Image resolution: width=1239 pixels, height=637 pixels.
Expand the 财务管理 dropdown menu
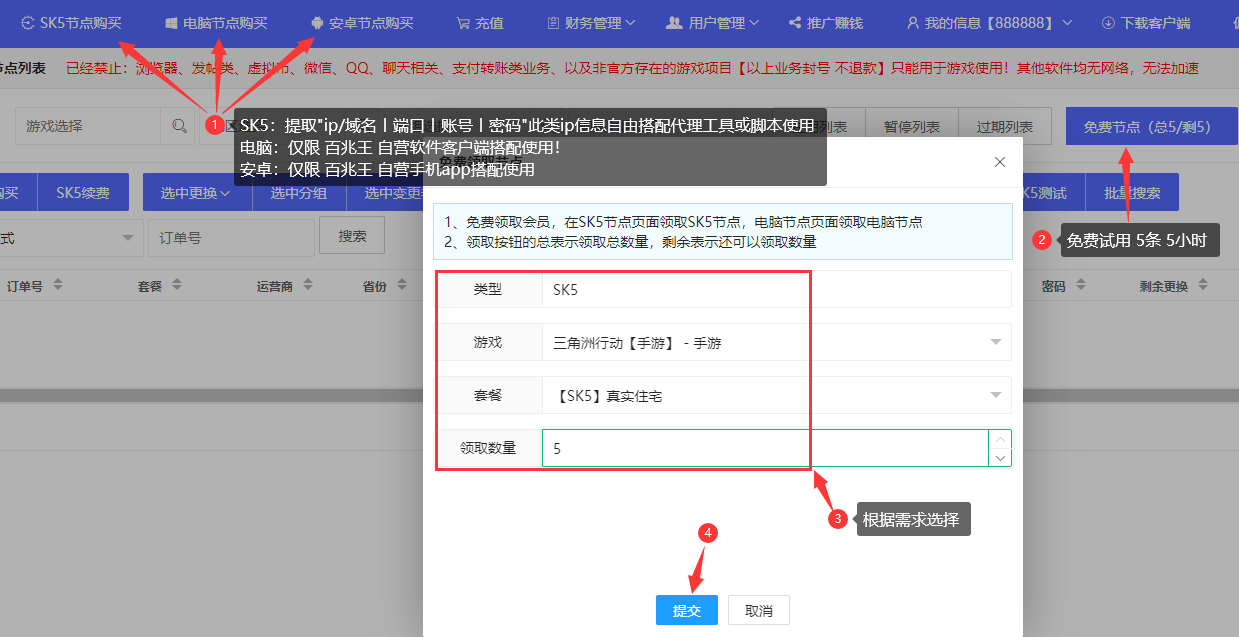click(595, 22)
